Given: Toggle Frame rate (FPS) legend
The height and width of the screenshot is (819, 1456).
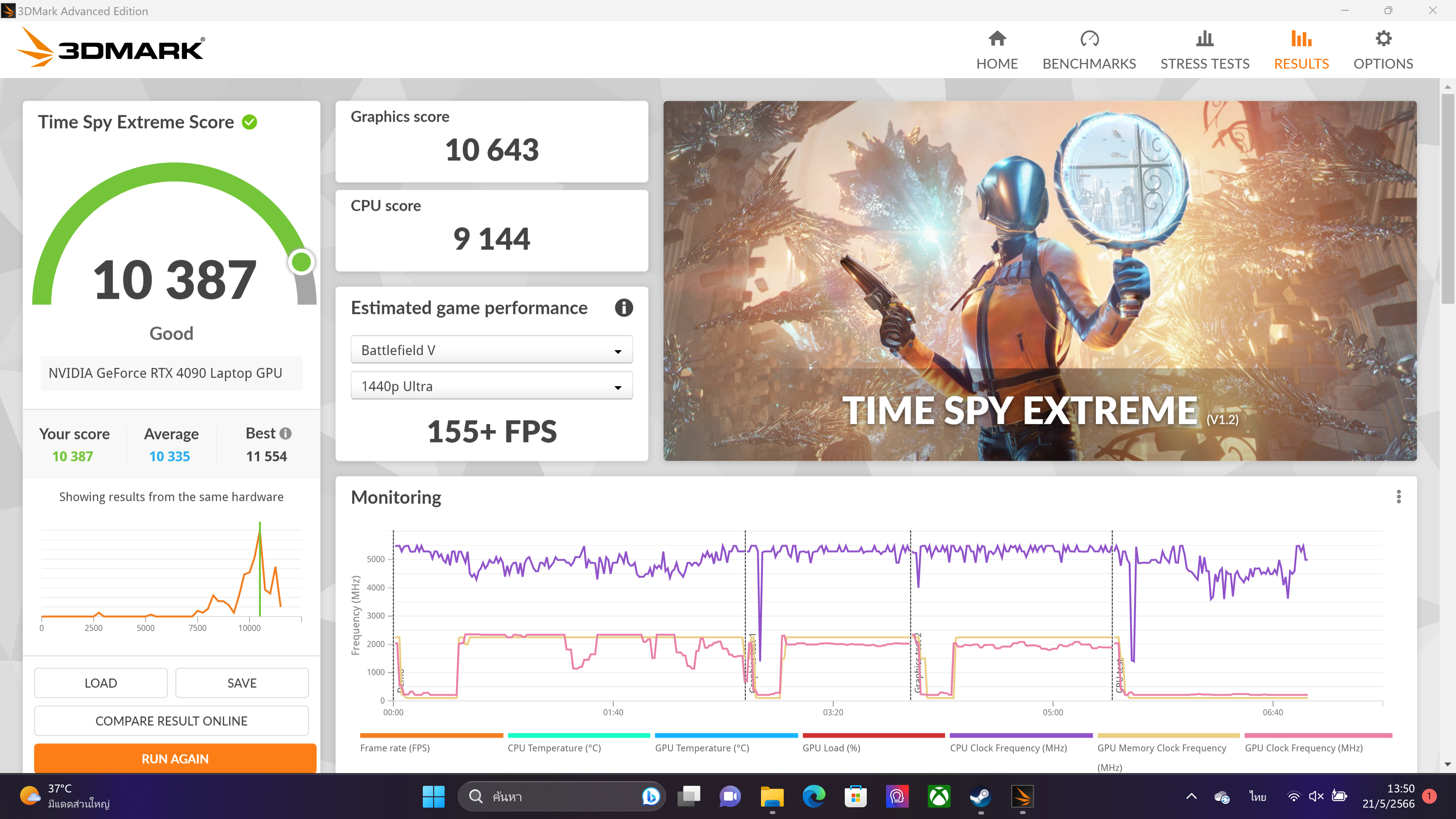Looking at the screenshot, I should pos(431,743).
